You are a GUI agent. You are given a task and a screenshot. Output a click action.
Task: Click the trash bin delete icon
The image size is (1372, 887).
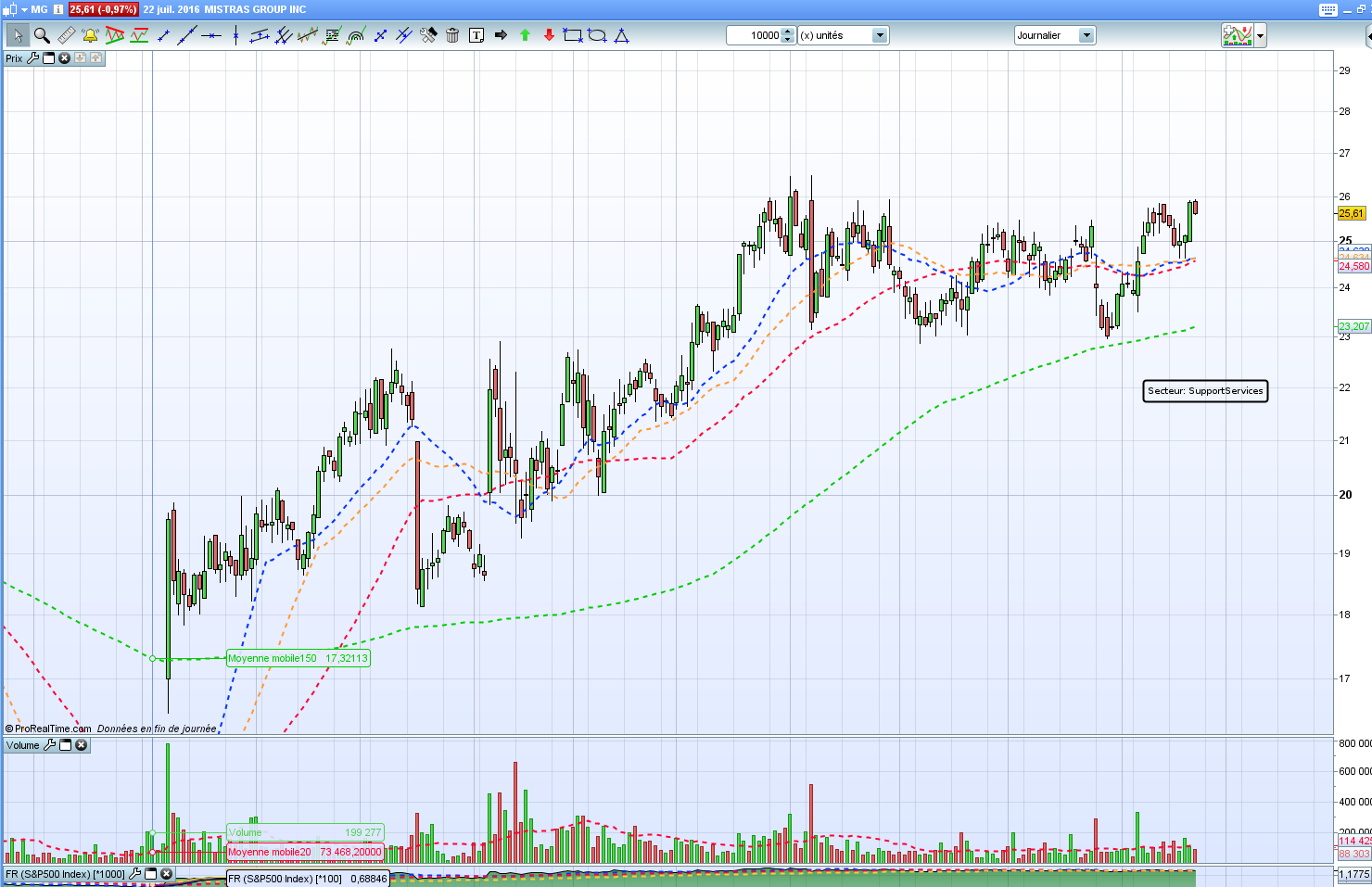click(452, 35)
